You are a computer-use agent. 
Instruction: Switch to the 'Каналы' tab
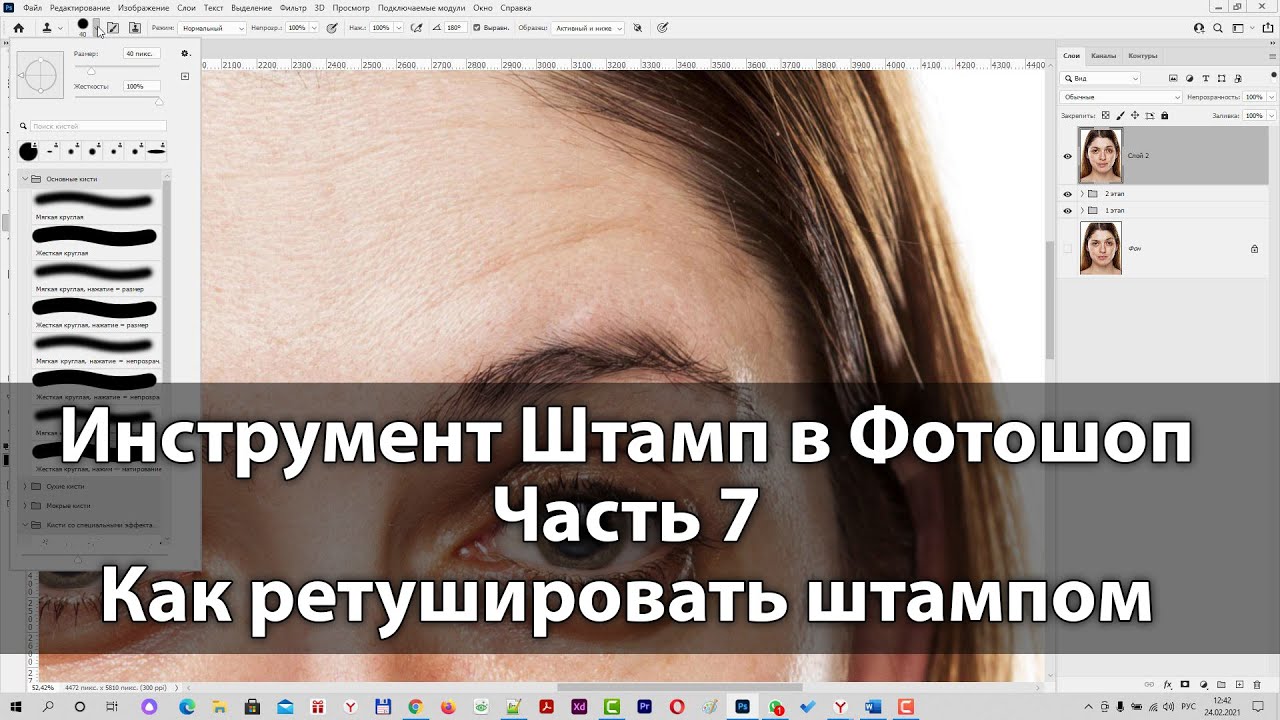[x=1104, y=56]
